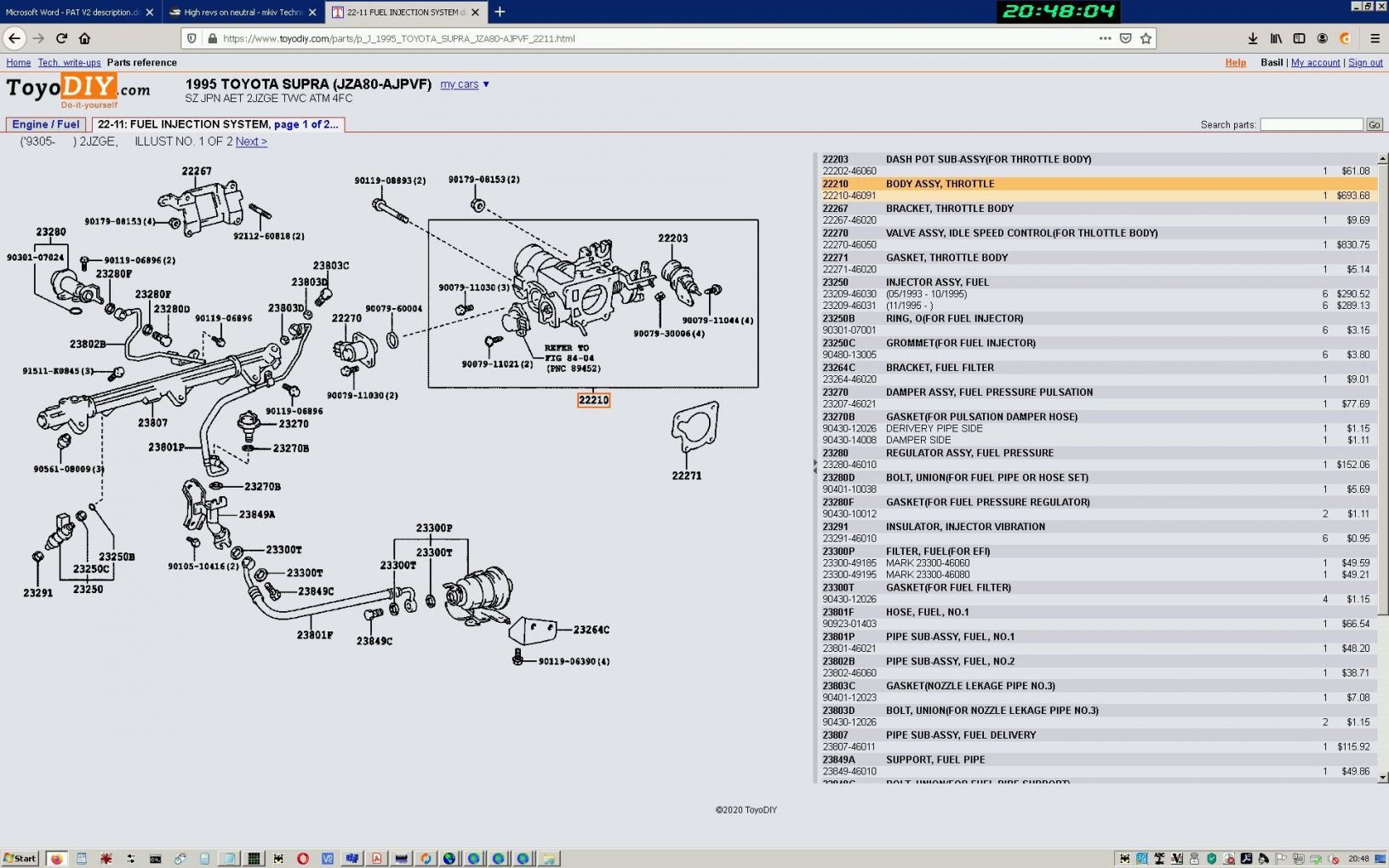Viewport: 1389px width, 868px height.
Task: Select the 22-11 FUEL INJECTION SYSTEM browser tab
Action: click(406, 12)
